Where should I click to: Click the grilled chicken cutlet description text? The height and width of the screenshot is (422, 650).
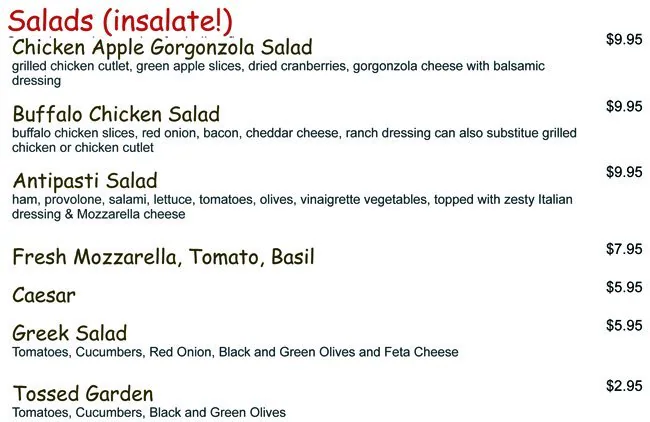coord(278,66)
